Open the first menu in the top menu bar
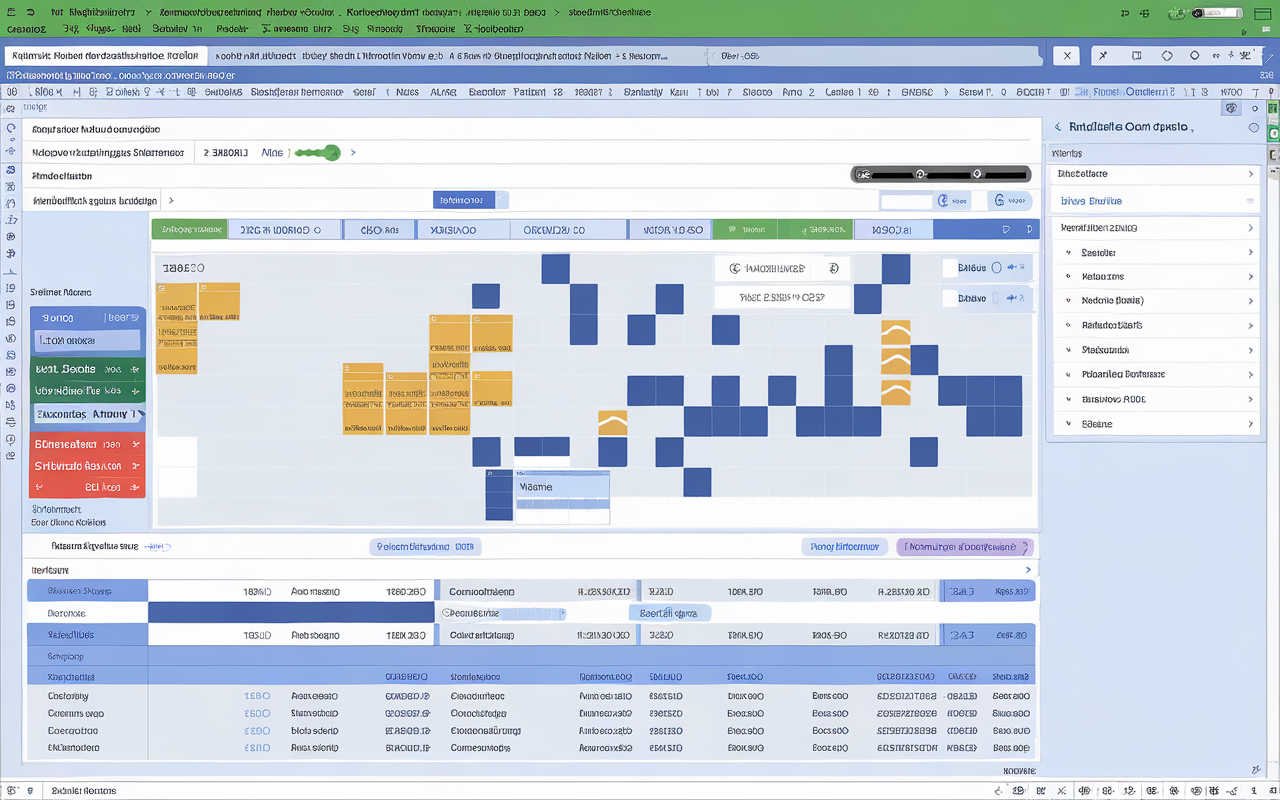 tap(26, 29)
